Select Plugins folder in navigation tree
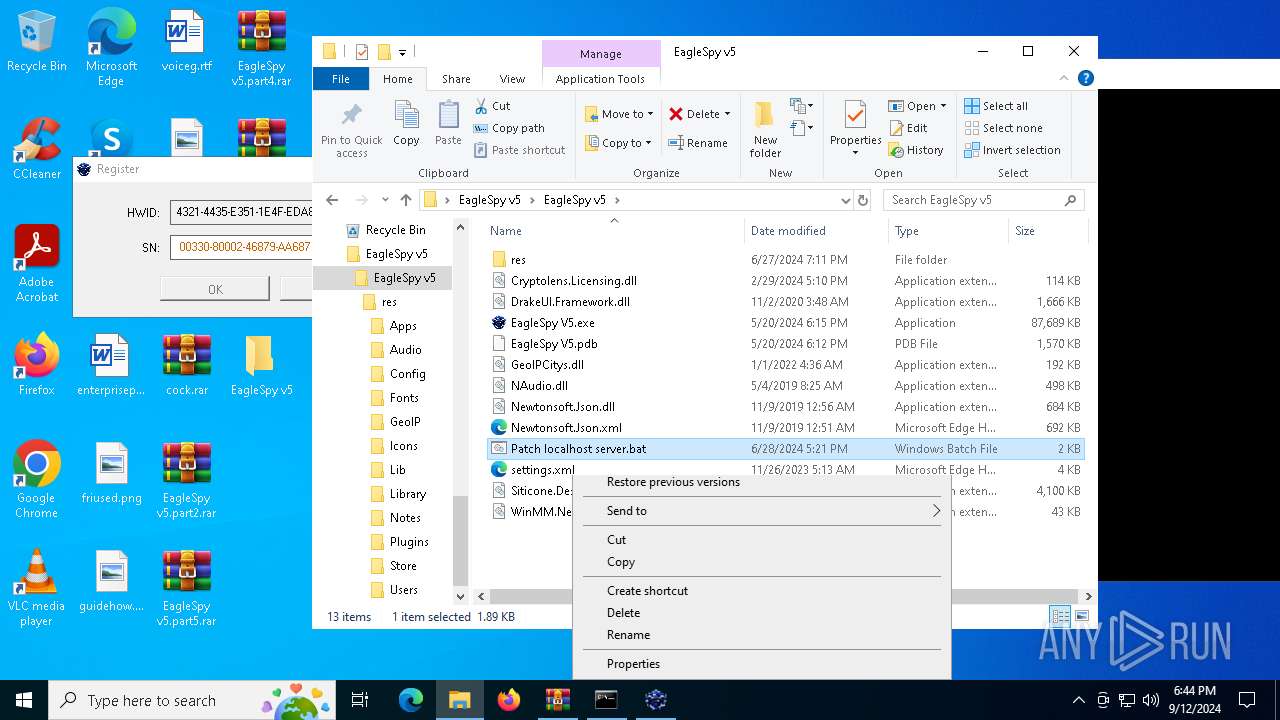 [409, 542]
